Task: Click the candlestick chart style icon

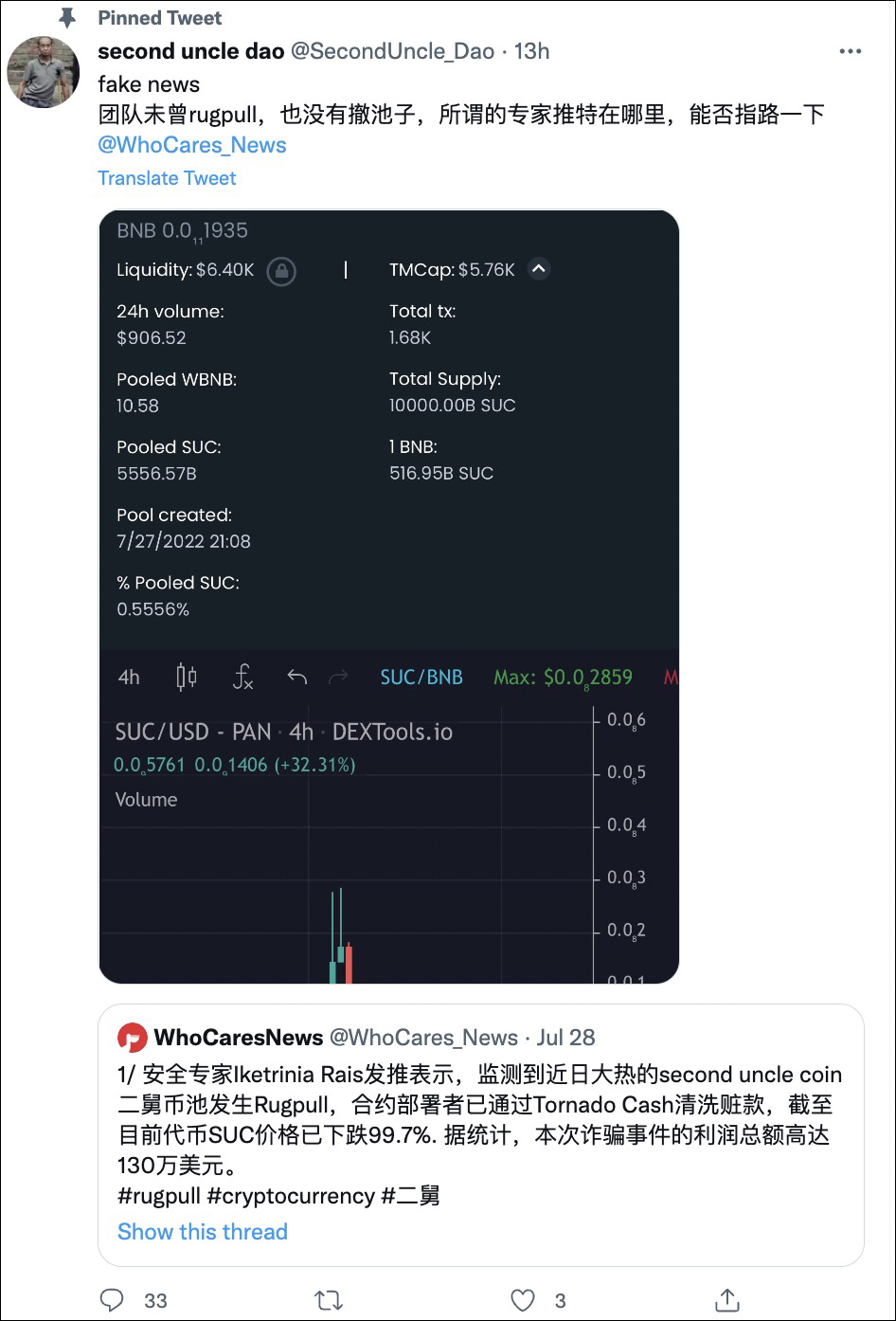Action: click(187, 677)
